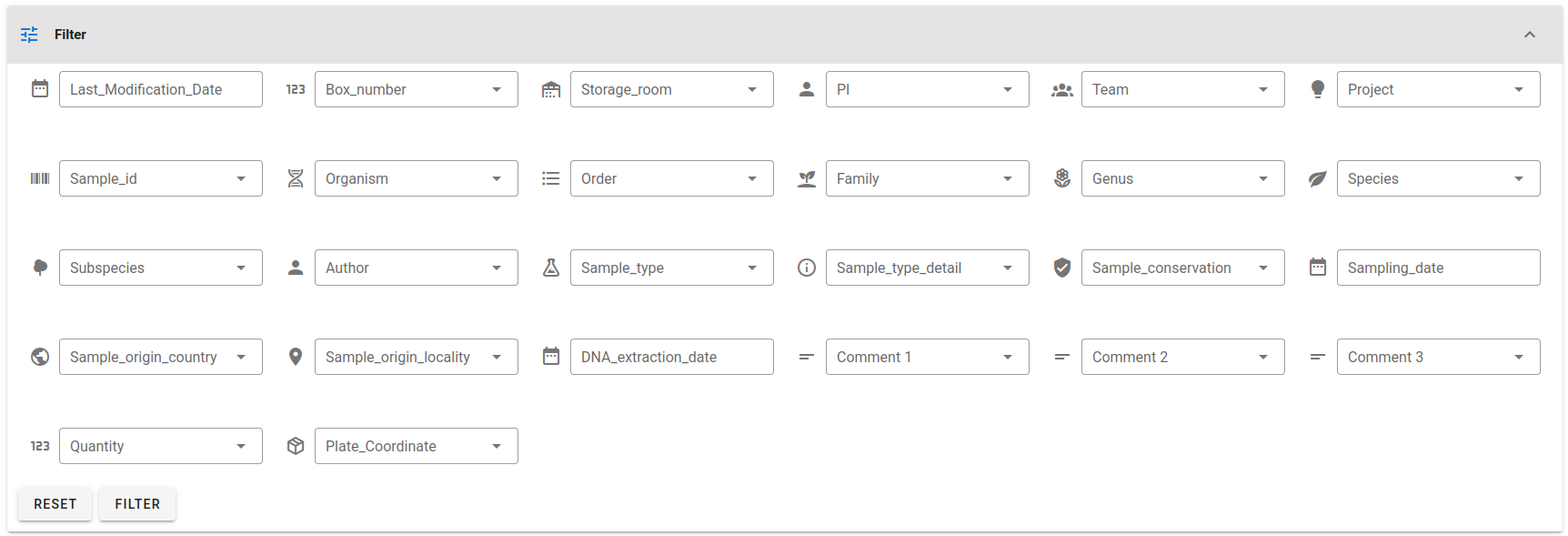Expand the Family dropdown list
The height and width of the screenshot is (536, 1568).
[x=928, y=178]
